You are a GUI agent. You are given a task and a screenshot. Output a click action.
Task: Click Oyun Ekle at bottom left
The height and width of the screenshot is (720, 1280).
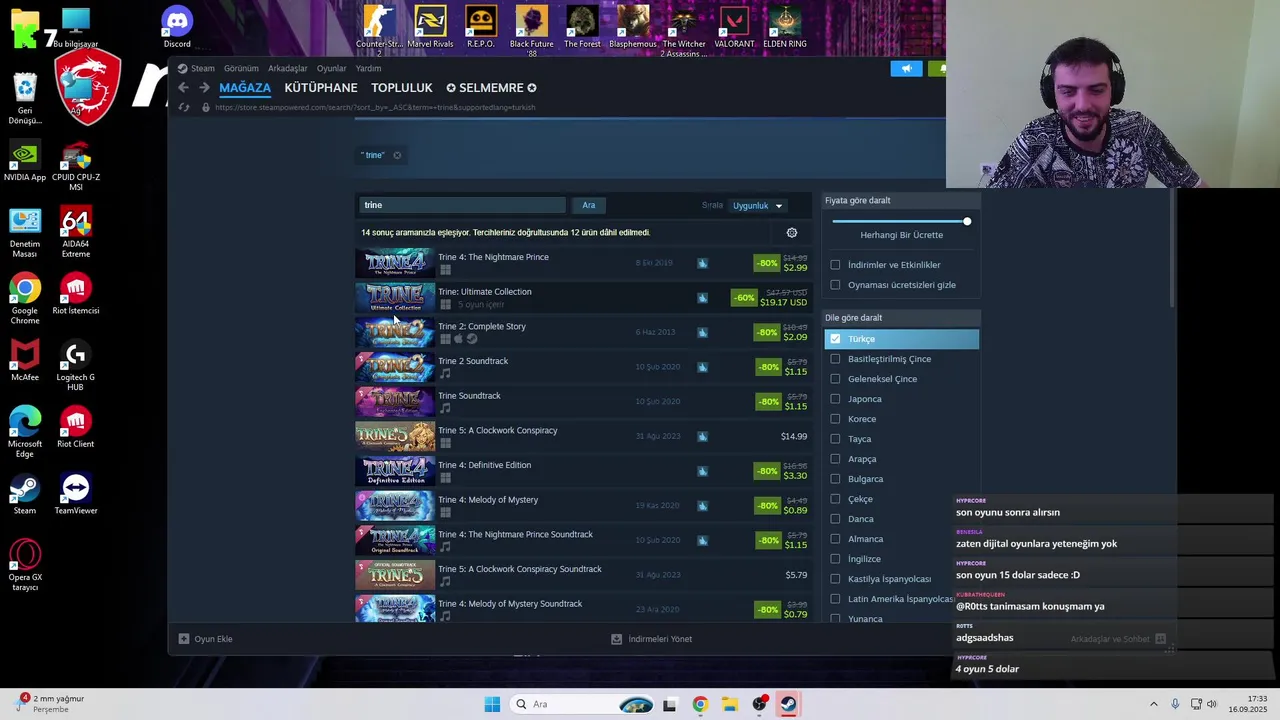tap(205, 639)
